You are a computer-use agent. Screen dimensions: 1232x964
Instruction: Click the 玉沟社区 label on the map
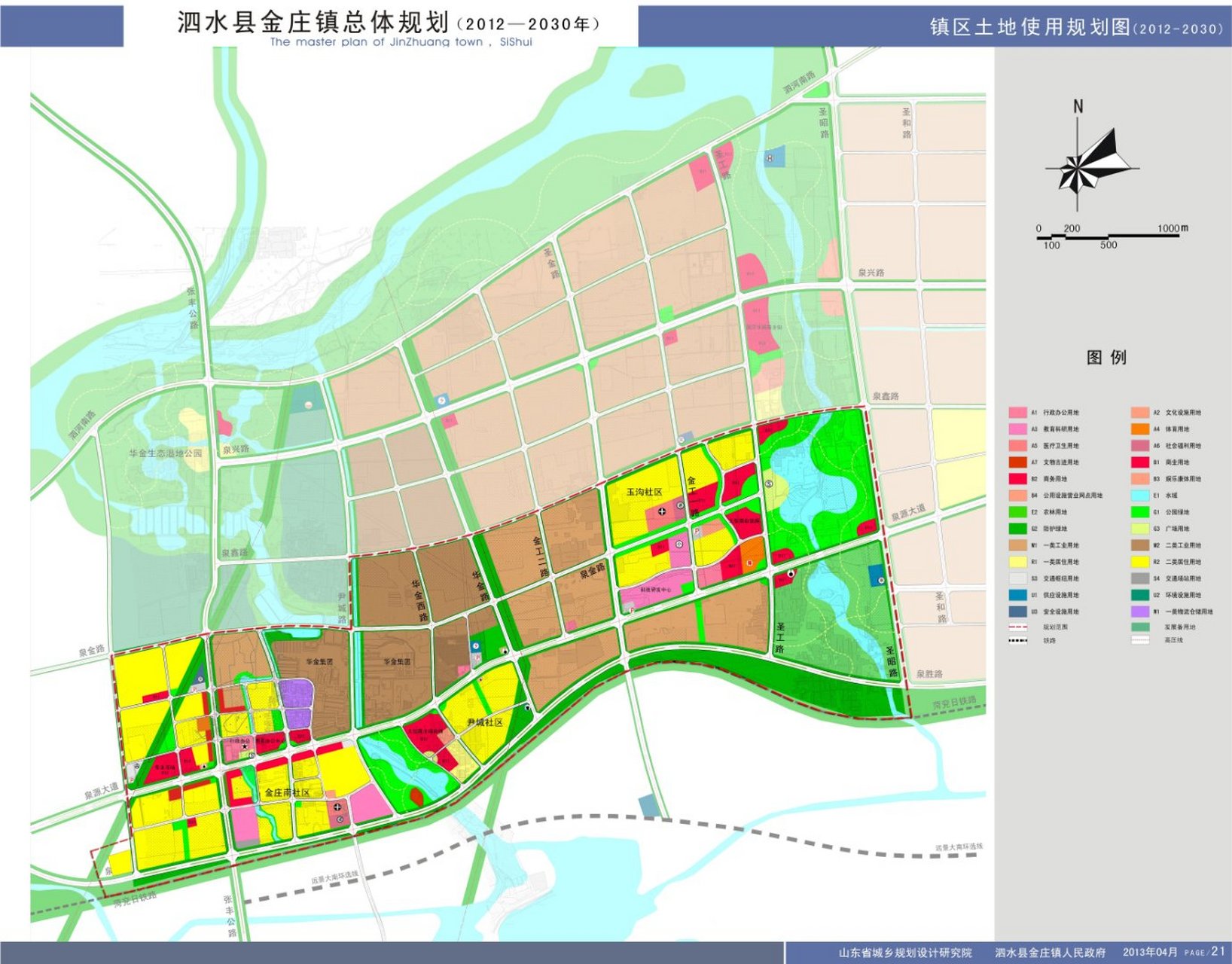pyautogui.click(x=644, y=492)
